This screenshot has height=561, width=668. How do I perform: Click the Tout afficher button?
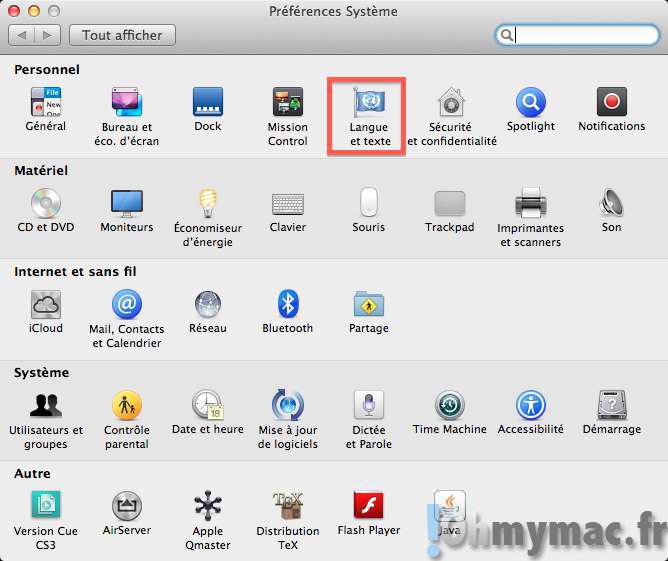[122, 35]
